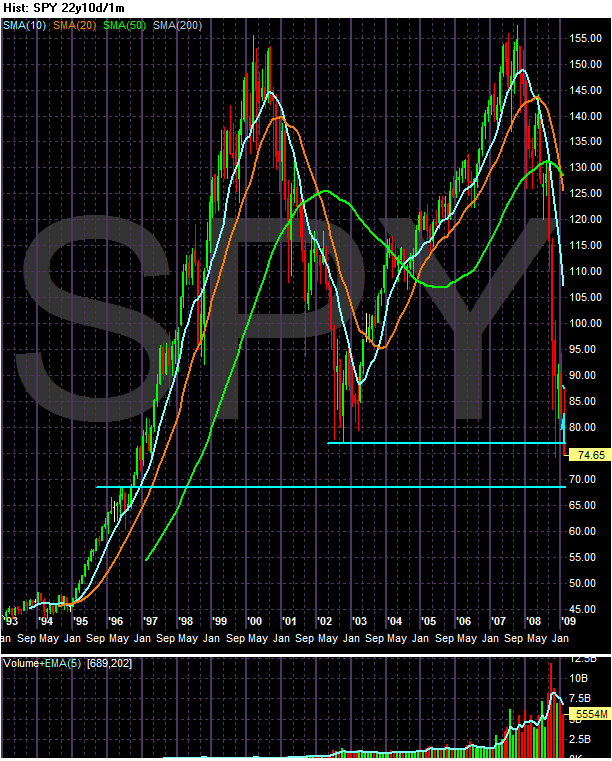Click the '94 year label on time axis
Screen dimensions: 612x761
tap(46, 621)
